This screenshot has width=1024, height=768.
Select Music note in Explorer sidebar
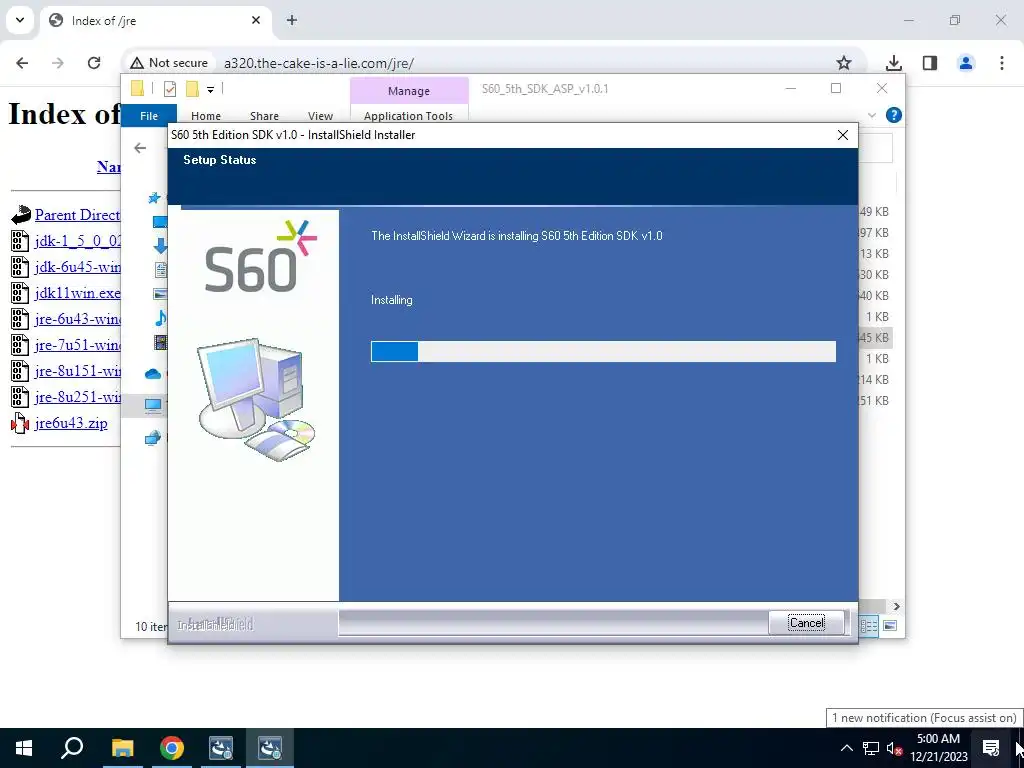click(160, 317)
